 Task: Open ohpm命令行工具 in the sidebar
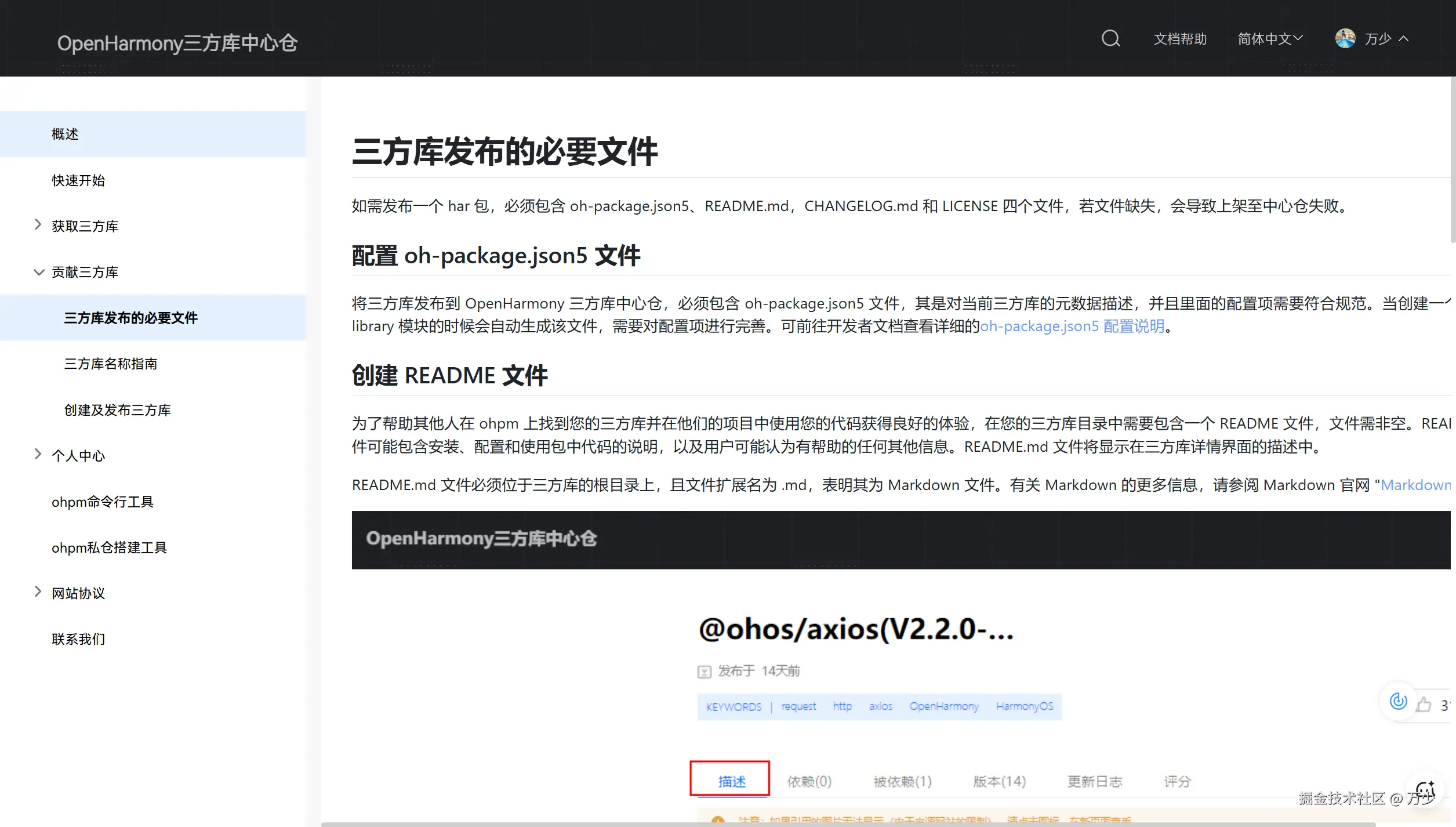tap(103, 502)
